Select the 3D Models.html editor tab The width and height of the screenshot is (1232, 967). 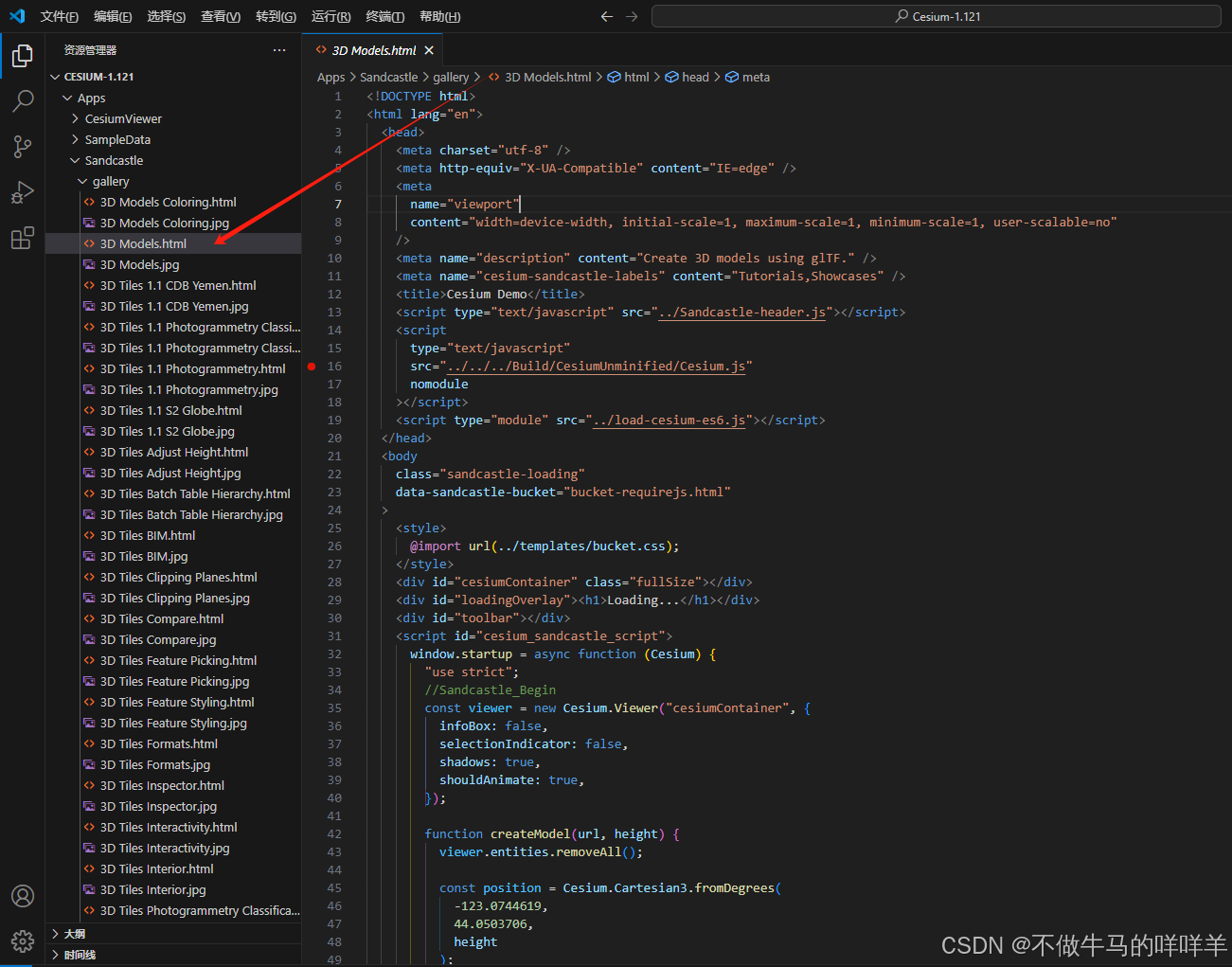point(373,50)
